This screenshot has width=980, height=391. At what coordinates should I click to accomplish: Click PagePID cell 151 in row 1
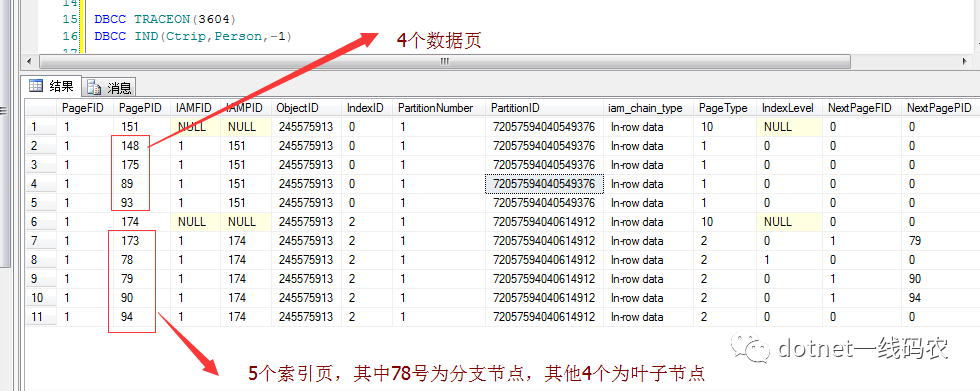[141, 127]
